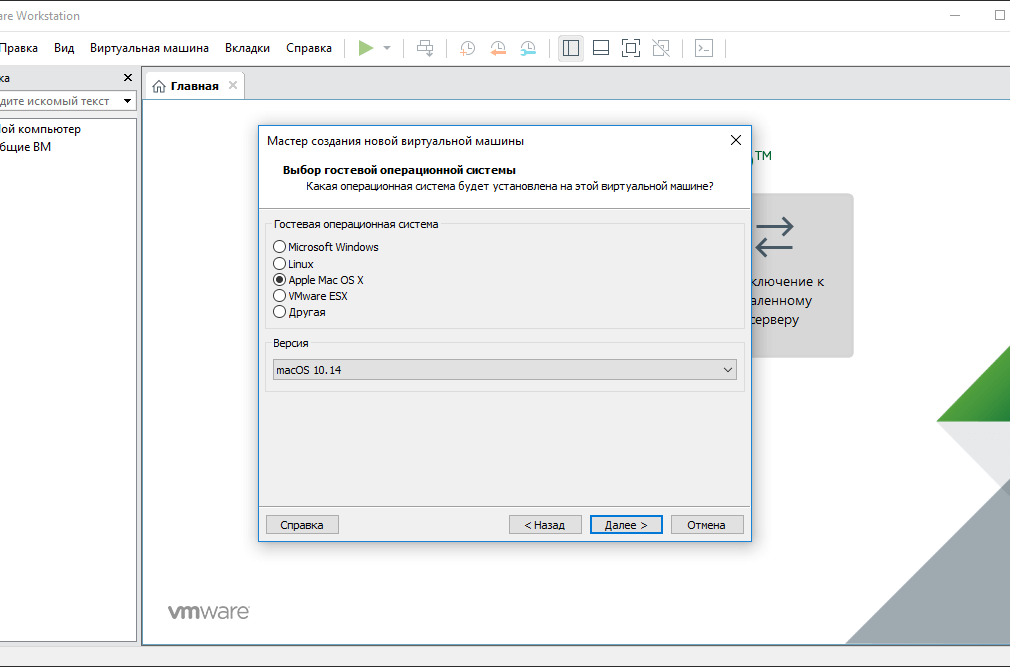This screenshot has height=667, width=1010.
Task: Click the remote server connection tile behind the wizard
Action: pyautogui.click(x=802, y=276)
